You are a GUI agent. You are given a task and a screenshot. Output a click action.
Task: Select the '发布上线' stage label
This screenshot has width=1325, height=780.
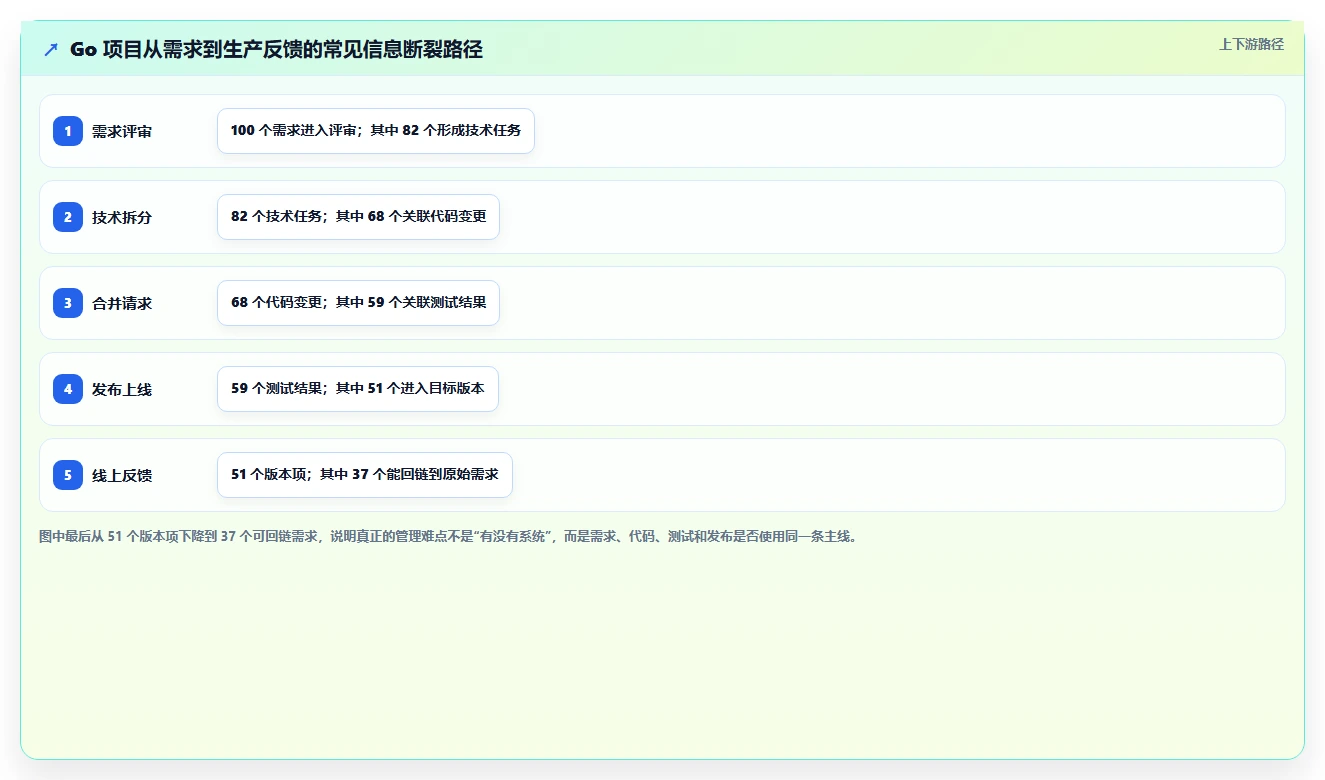coord(122,389)
